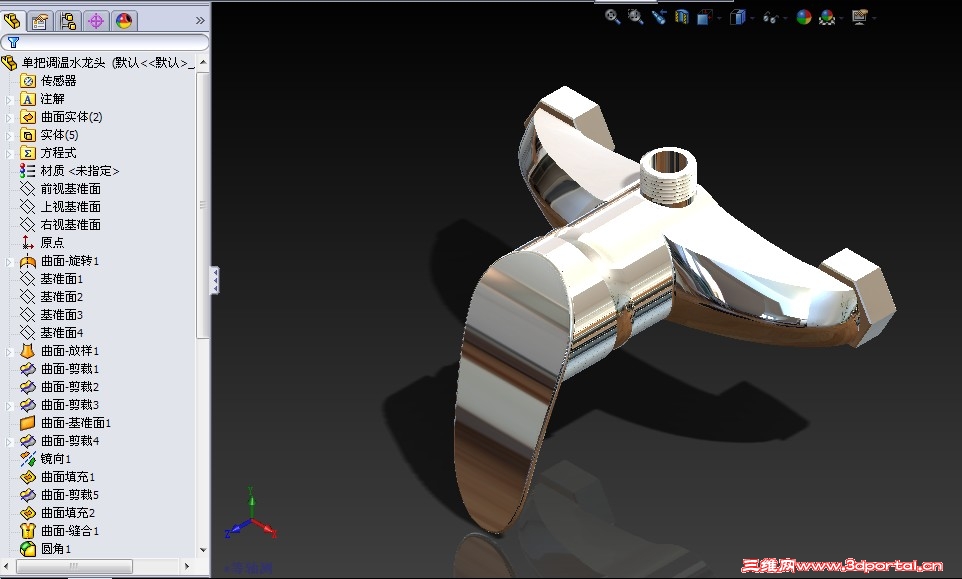
Task: Click the 圆角1 fillet feature icon
Action: coord(28,549)
